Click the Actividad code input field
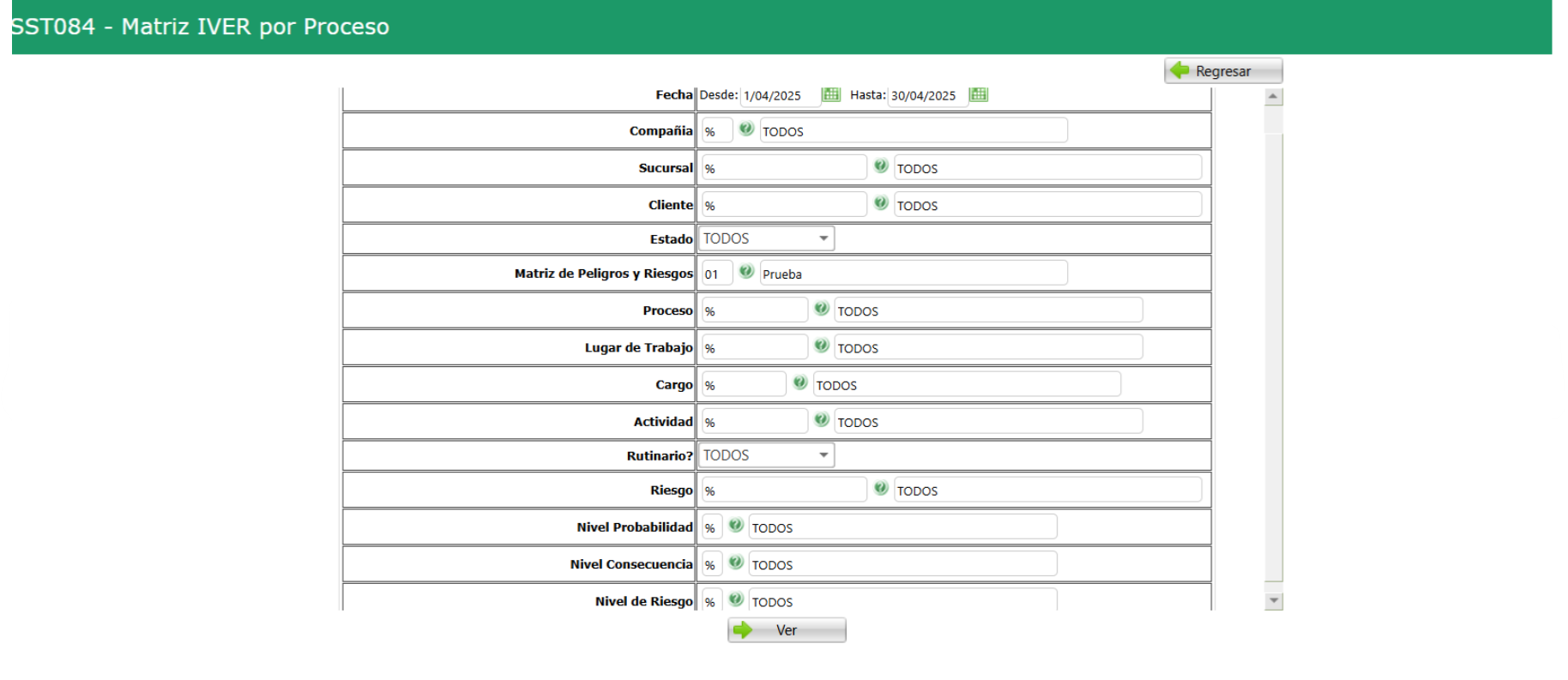The image size is (1568, 680). click(754, 422)
